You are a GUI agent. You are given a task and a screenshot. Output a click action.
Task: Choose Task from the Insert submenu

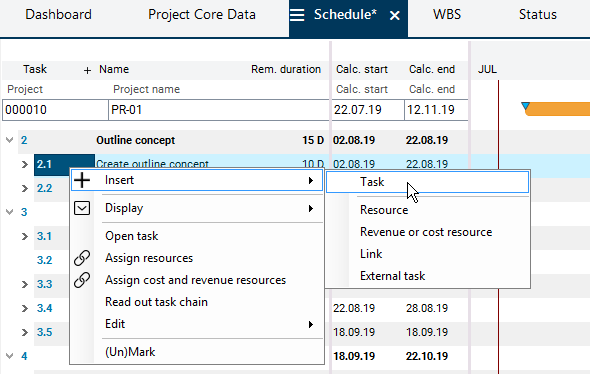click(427, 182)
